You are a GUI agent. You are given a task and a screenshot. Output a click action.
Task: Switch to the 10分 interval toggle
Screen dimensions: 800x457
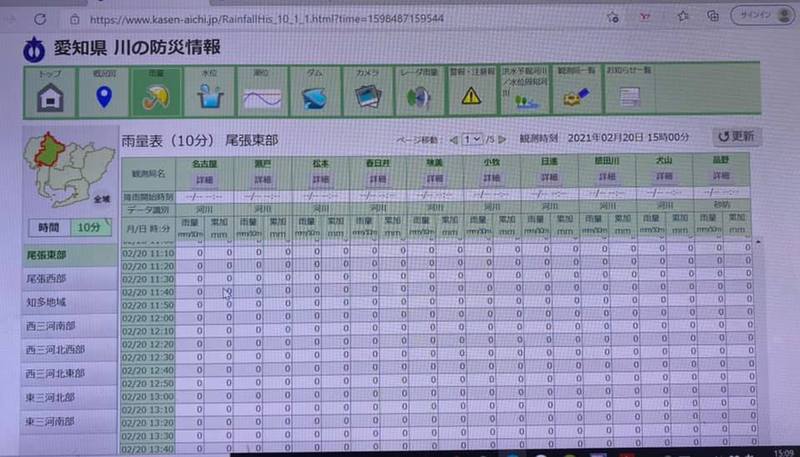pyautogui.click(x=90, y=227)
